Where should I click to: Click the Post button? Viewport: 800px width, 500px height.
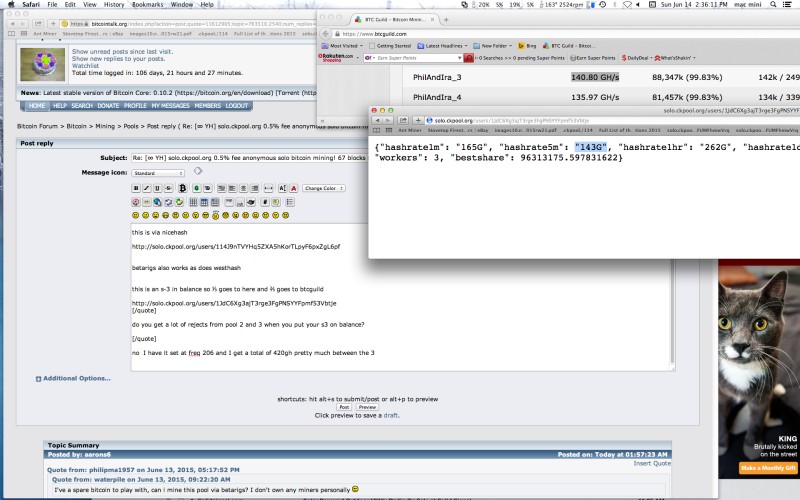[344, 407]
